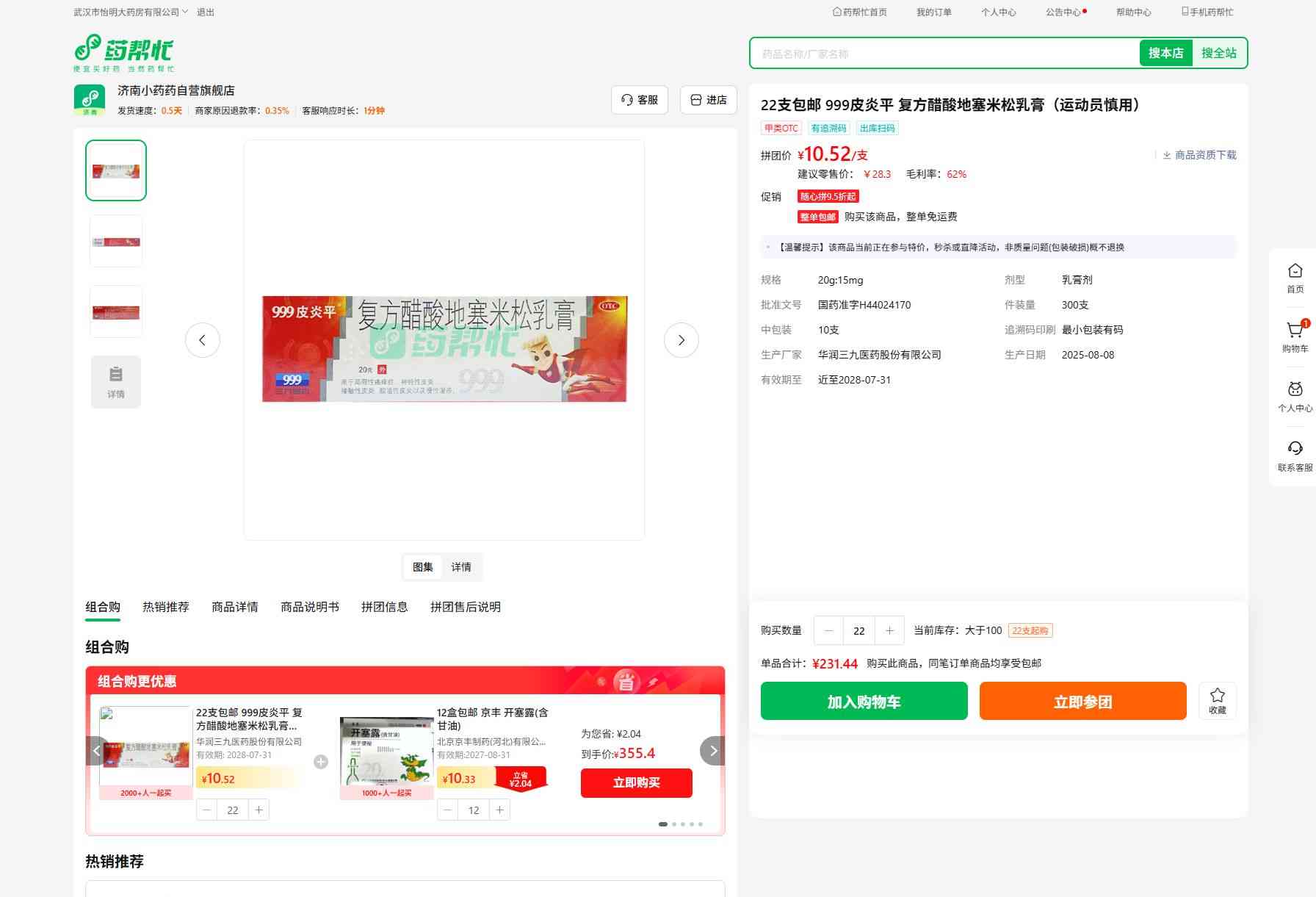Contact customer service via sidebar headset icon
The image size is (1316, 897).
pos(1295,455)
